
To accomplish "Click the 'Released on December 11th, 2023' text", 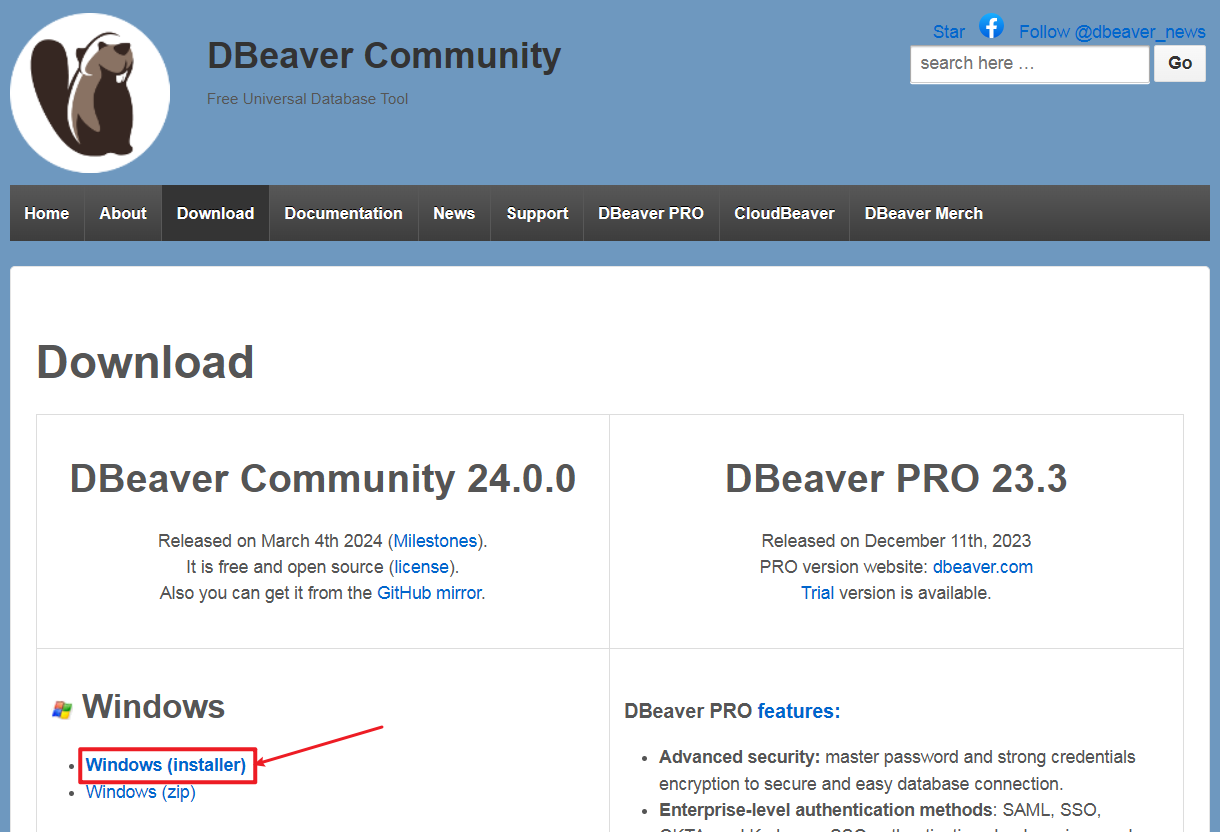I will pyautogui.click(x=896, y=541).
